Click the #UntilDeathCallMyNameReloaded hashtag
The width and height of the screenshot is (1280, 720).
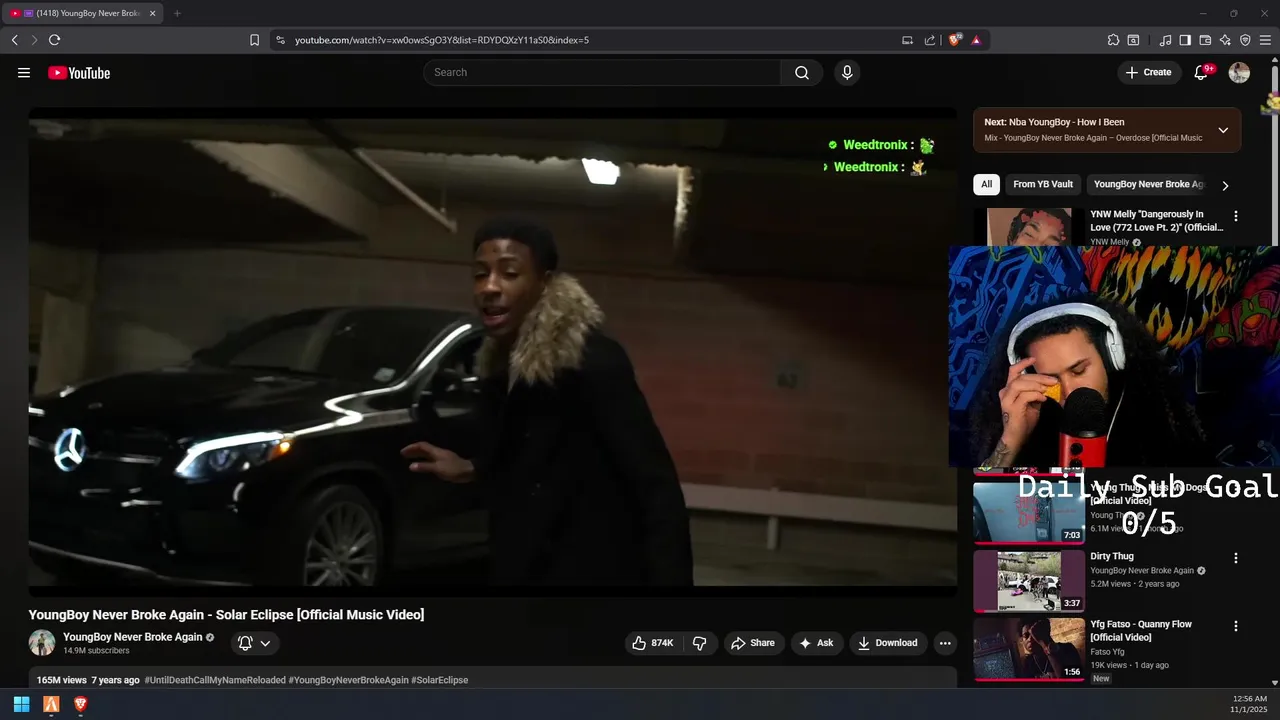click(x=215, y=680)
